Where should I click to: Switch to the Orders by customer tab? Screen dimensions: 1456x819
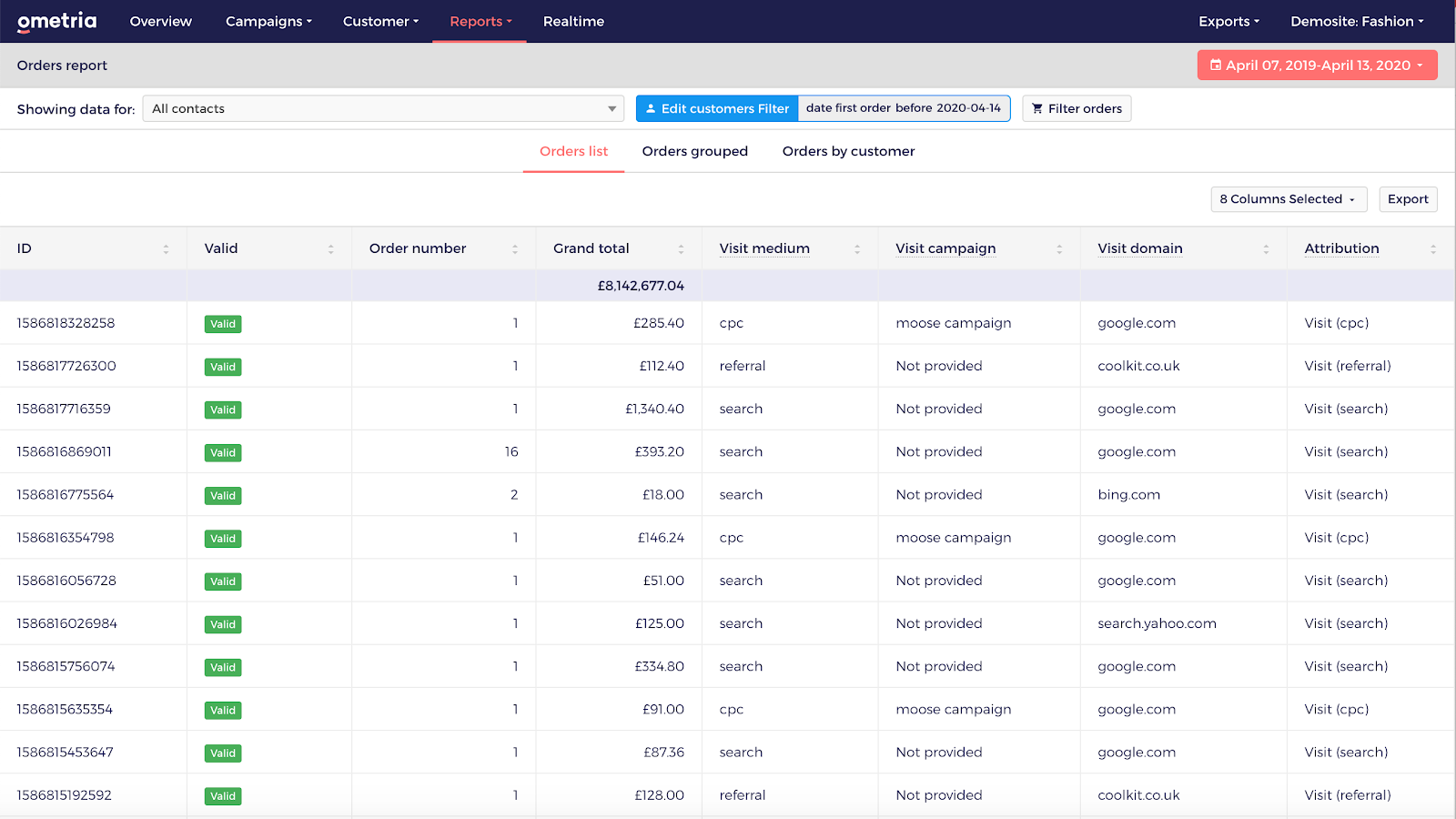pos(848,151)
